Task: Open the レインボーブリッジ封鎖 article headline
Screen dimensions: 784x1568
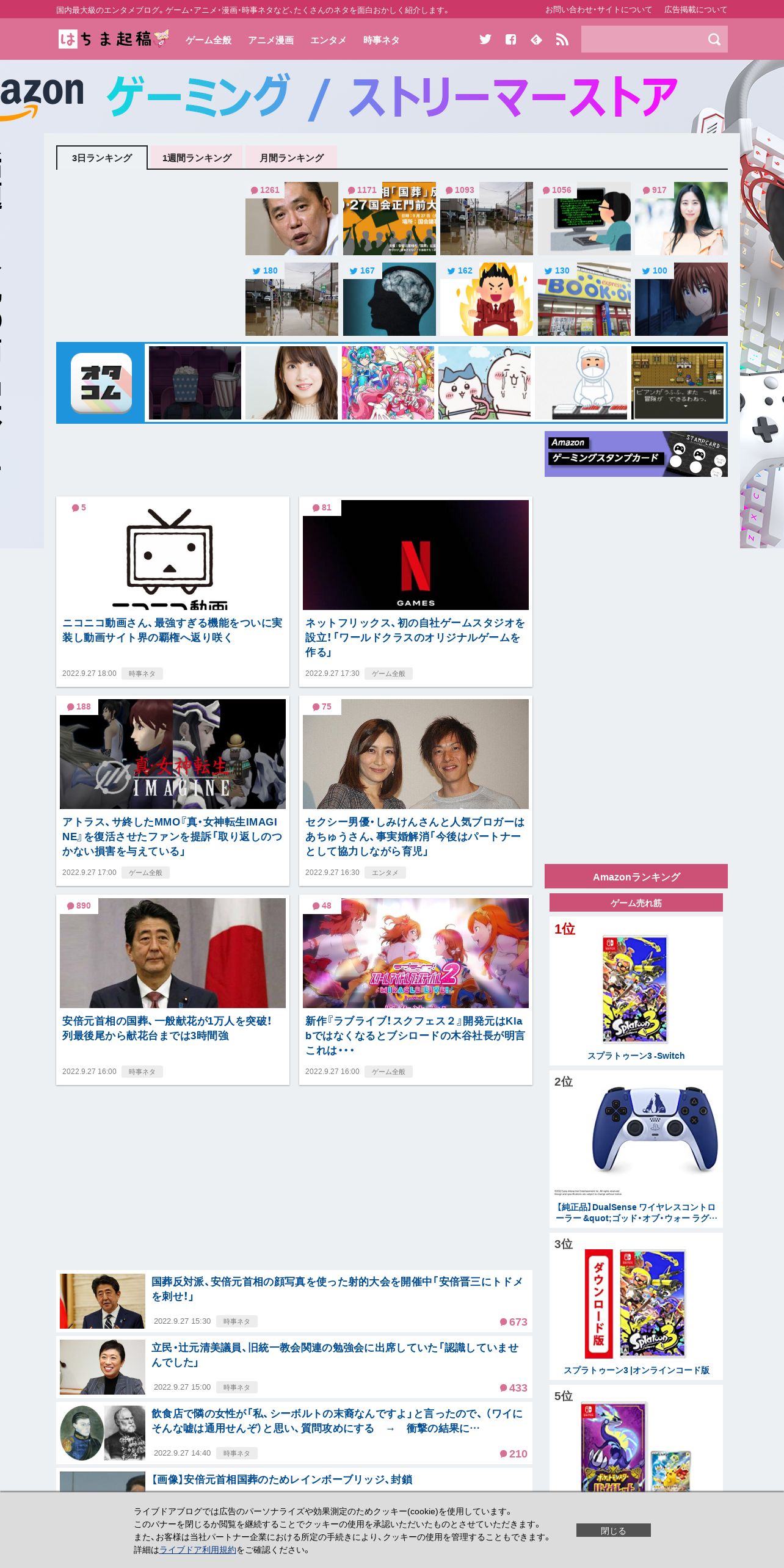Action: (x=282, y=1479)
